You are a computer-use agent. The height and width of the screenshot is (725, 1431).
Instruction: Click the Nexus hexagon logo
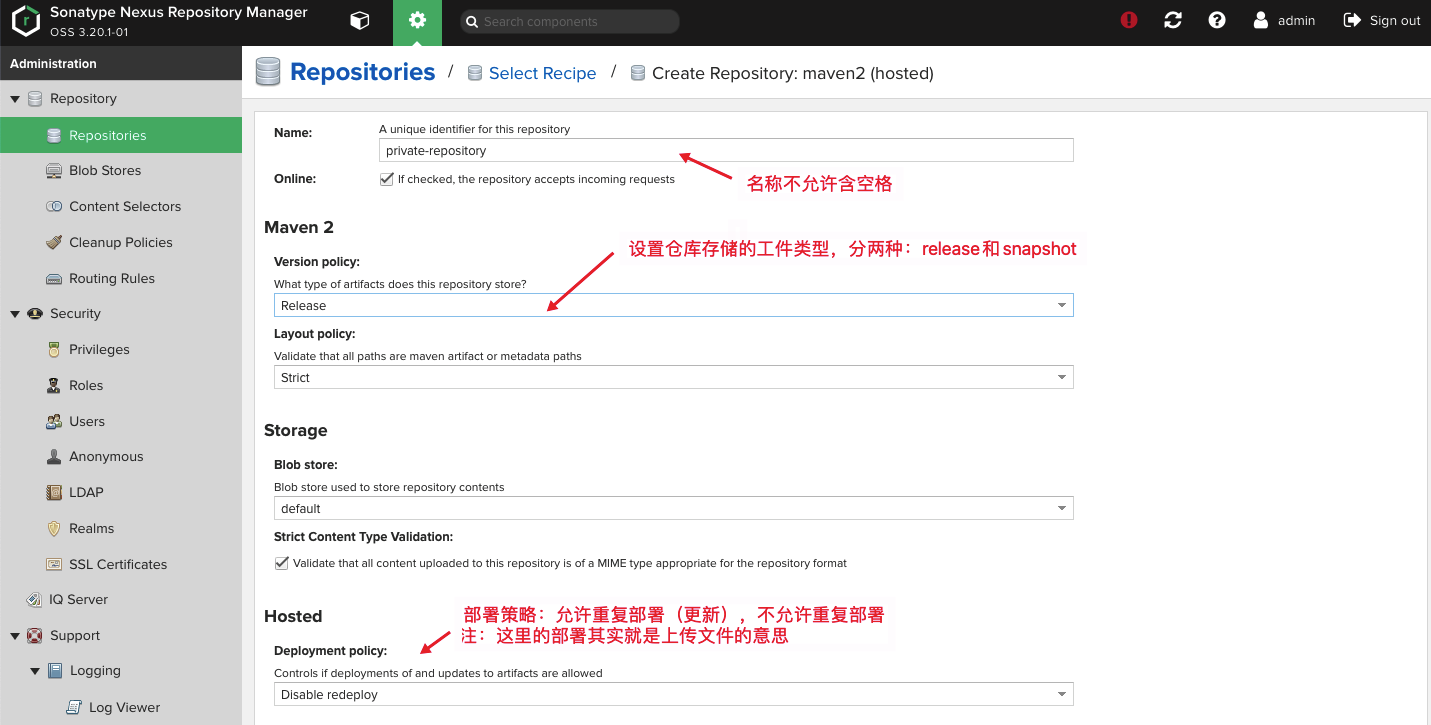25,21
